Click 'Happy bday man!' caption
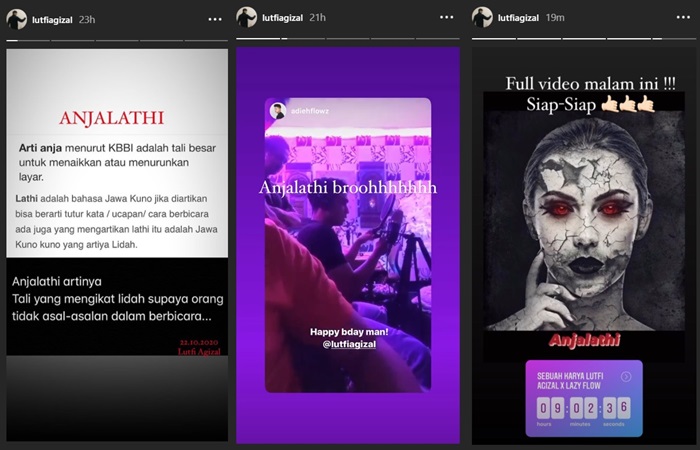 click(x=349, y=332)
